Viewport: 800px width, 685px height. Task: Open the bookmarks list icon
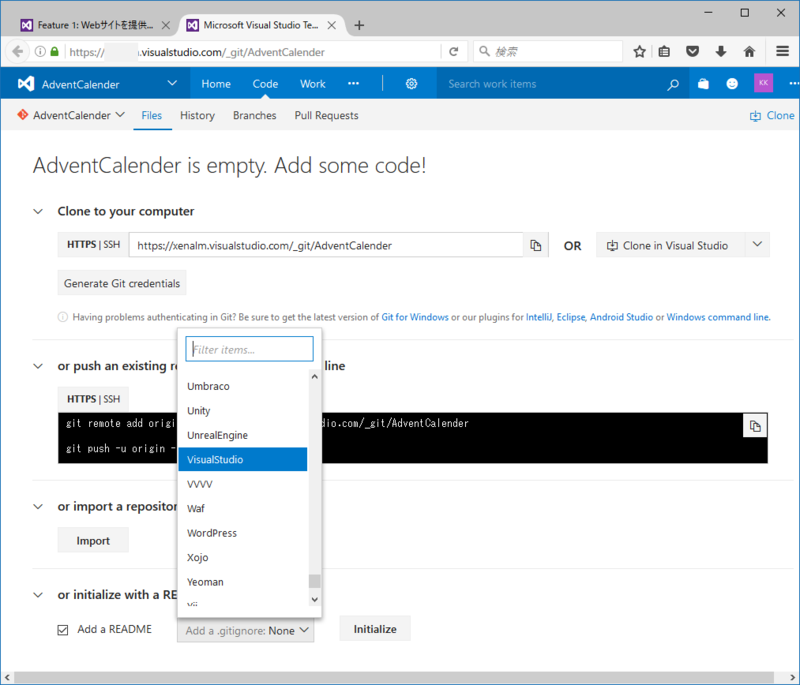664,52
